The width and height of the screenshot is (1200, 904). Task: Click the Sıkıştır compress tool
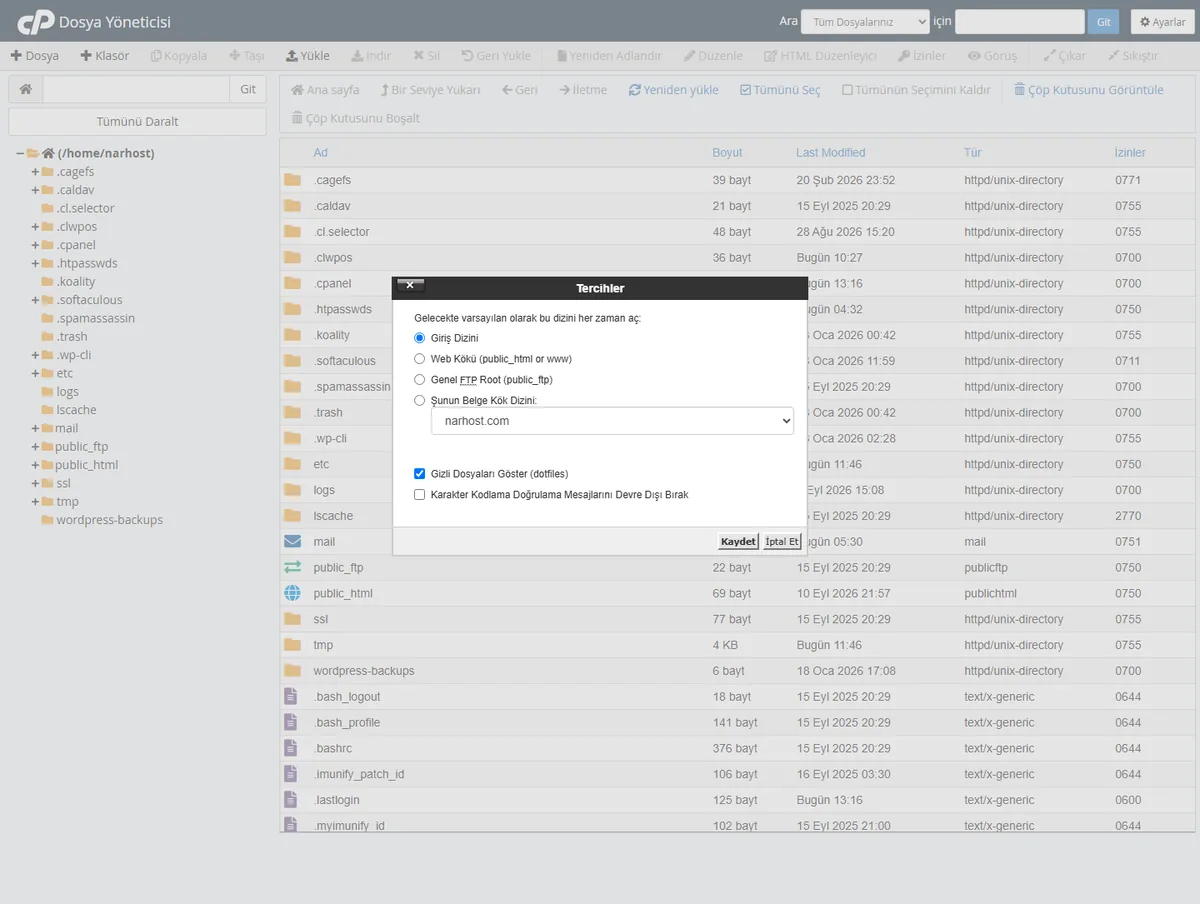[x=1133, y=56]
